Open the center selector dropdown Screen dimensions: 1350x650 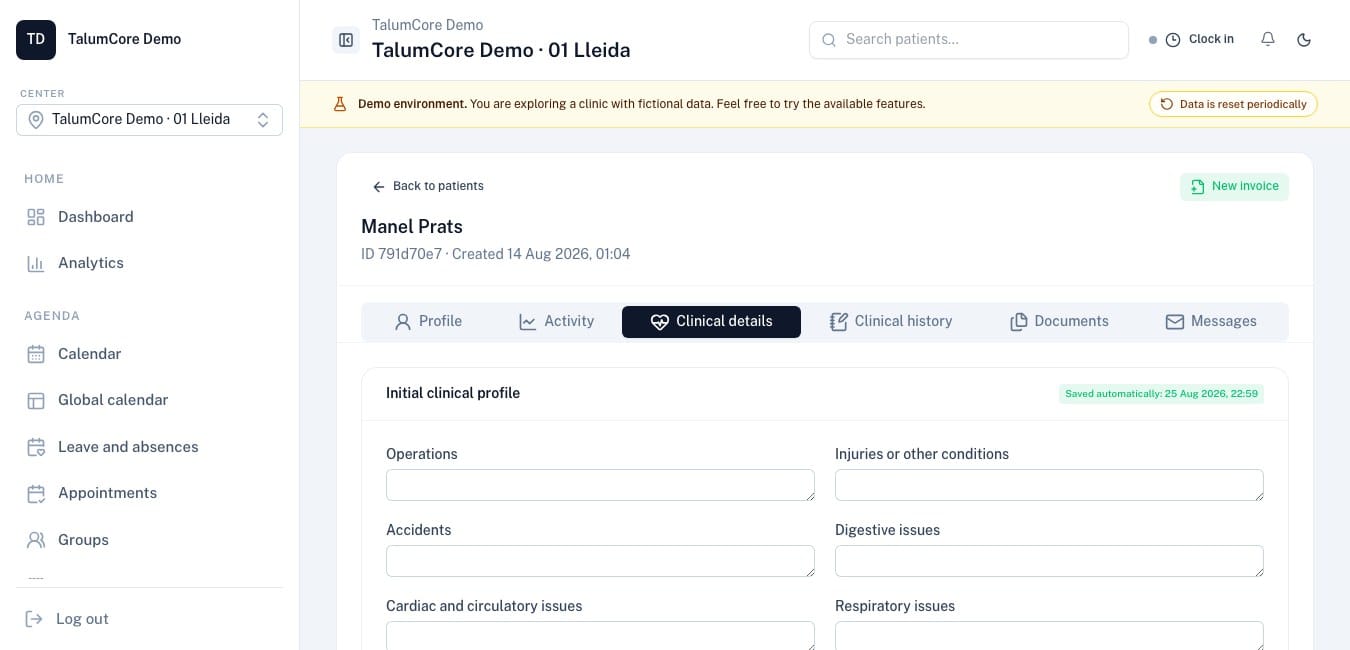[149, 119]
